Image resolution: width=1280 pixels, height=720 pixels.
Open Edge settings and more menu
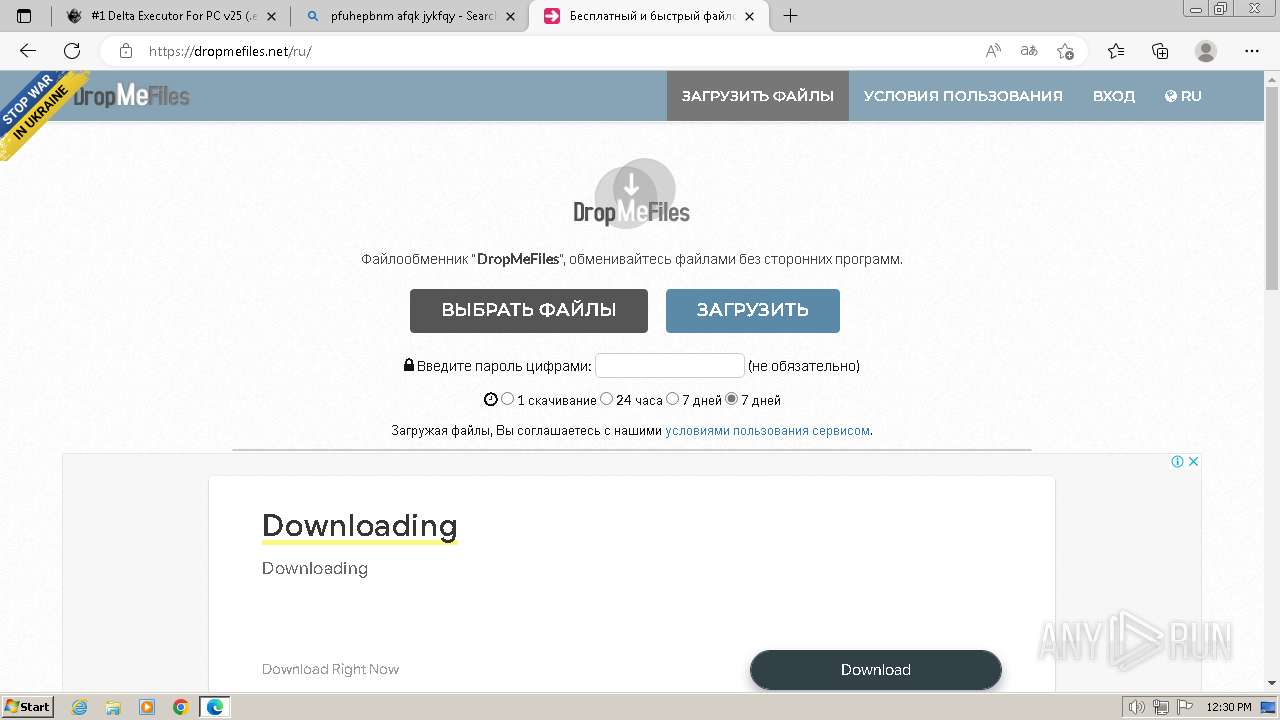(x=1252, y=51)
